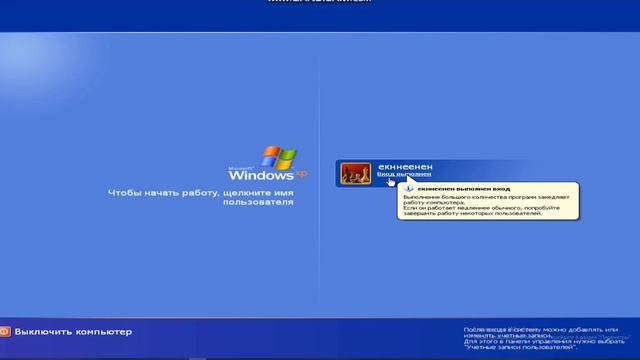The width and height of the screenshot is (640, 360).
Task: Click the Выключить компьютер label
Action: click(73, 332)
